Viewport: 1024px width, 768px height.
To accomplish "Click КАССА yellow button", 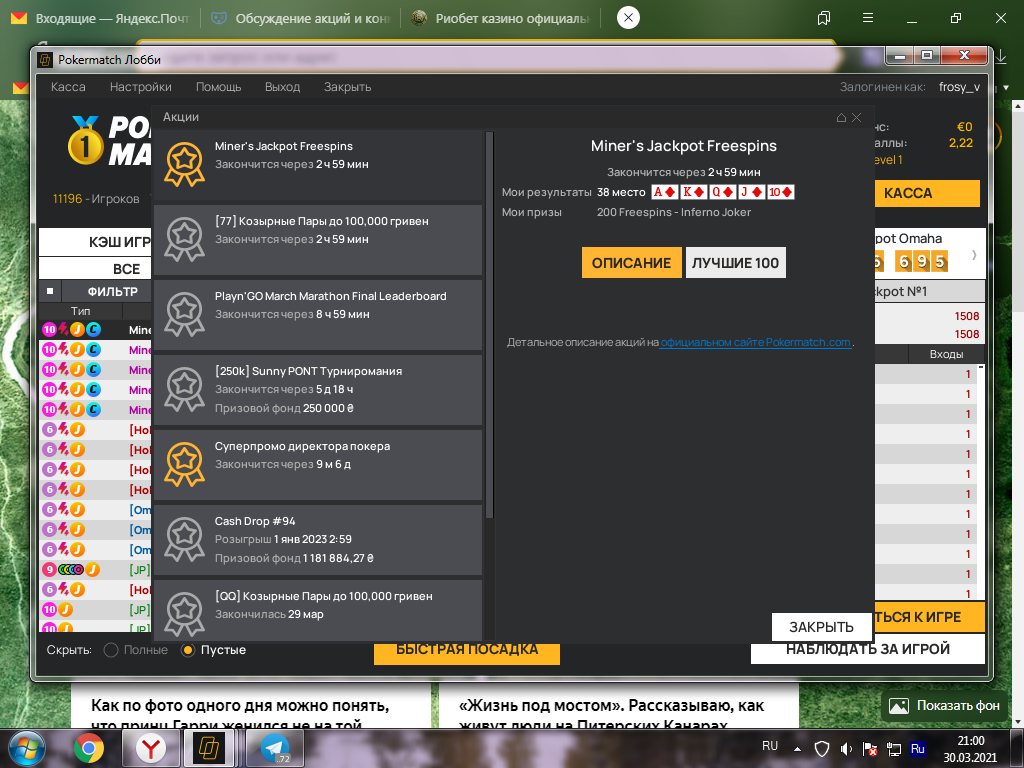I will 927,193.
